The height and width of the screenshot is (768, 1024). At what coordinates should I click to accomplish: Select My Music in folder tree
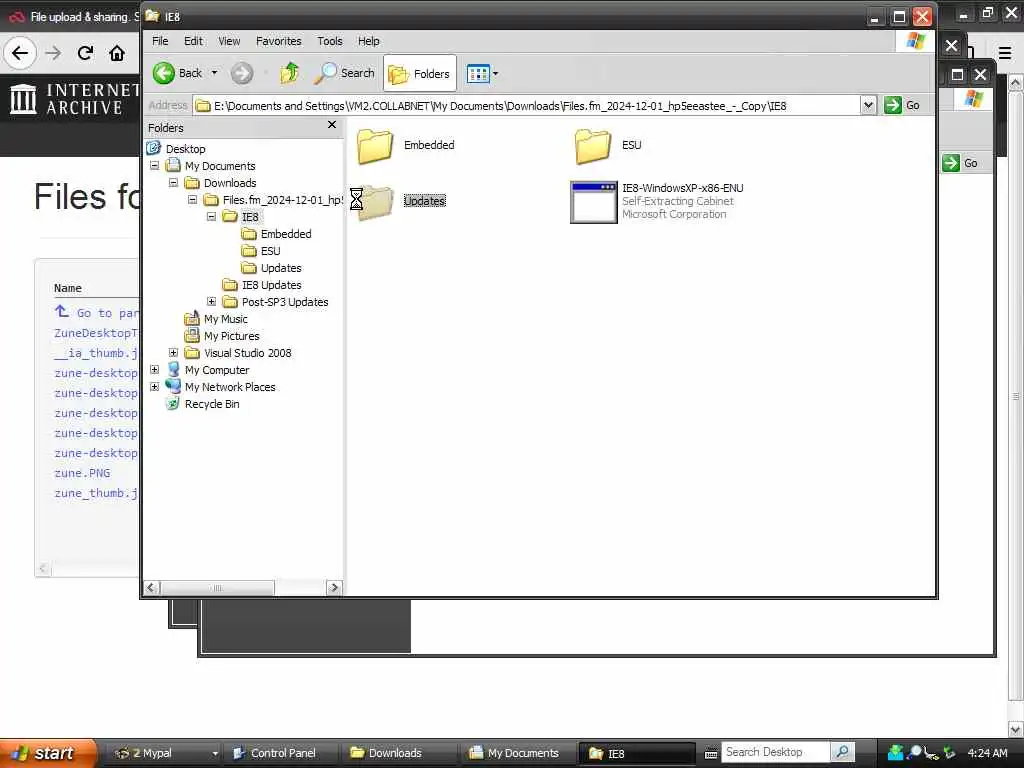coord(225,319)
